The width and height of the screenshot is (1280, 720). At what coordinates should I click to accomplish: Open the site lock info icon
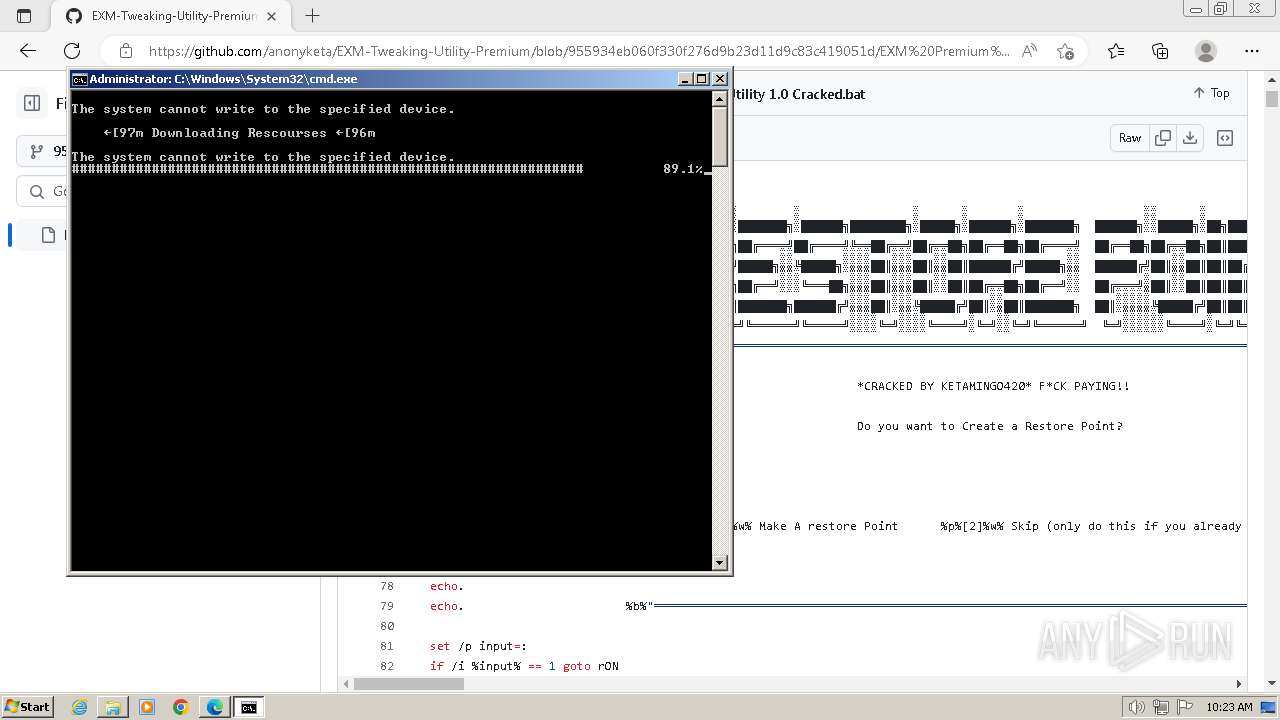[x=126, y=51]
